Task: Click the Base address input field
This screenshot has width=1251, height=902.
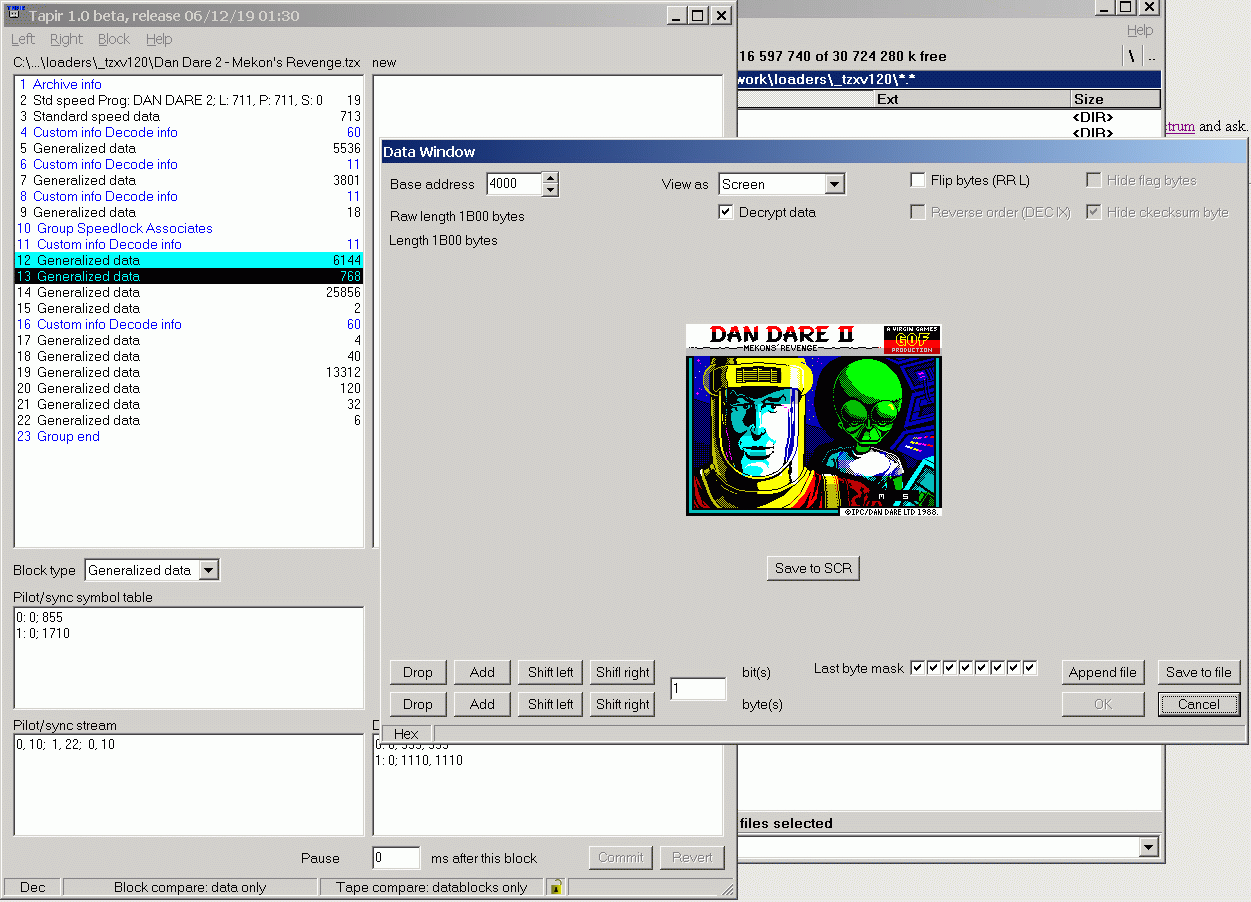Action: pyautogui.click(x=514, y=184)
